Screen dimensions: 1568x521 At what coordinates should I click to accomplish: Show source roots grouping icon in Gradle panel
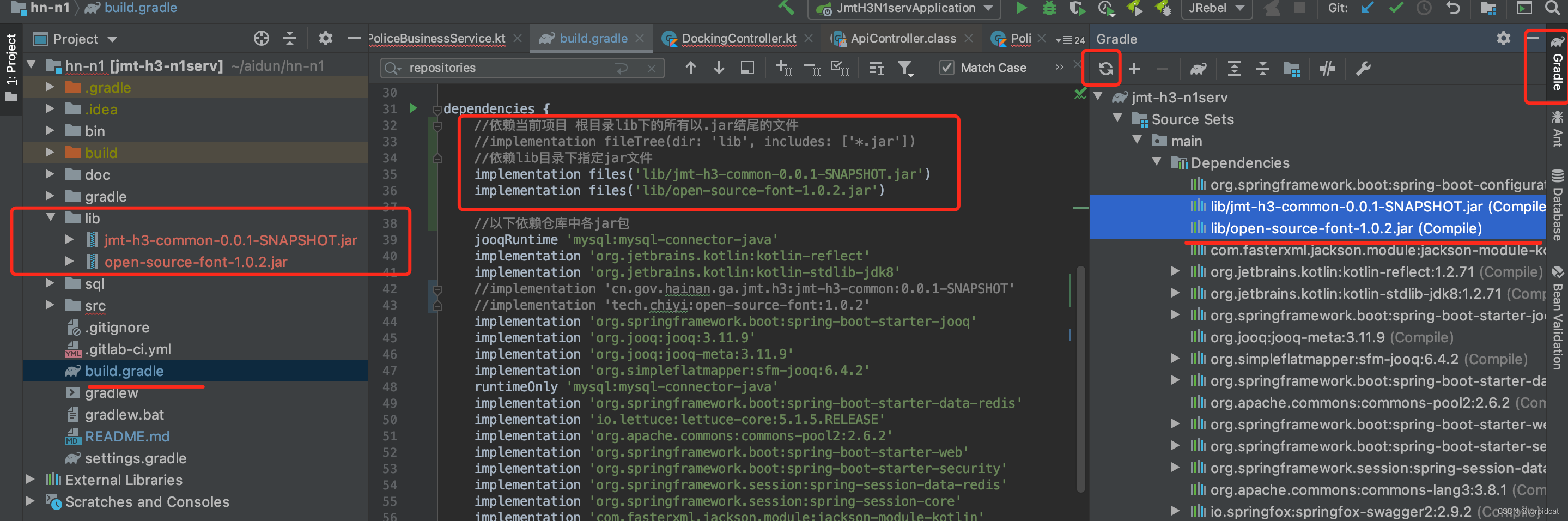pos(1292,69)
